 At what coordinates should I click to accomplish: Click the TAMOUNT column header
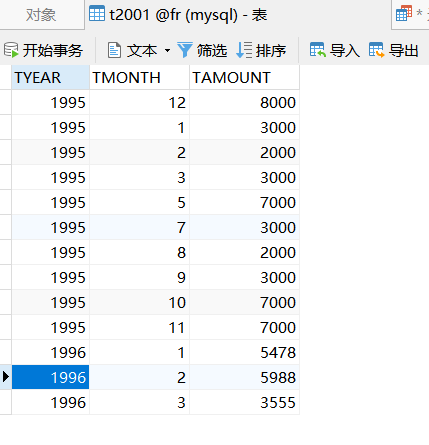244,78
